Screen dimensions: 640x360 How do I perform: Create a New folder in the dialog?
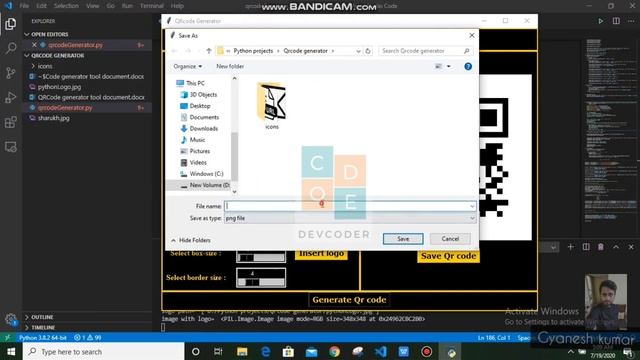click(230, 66)
